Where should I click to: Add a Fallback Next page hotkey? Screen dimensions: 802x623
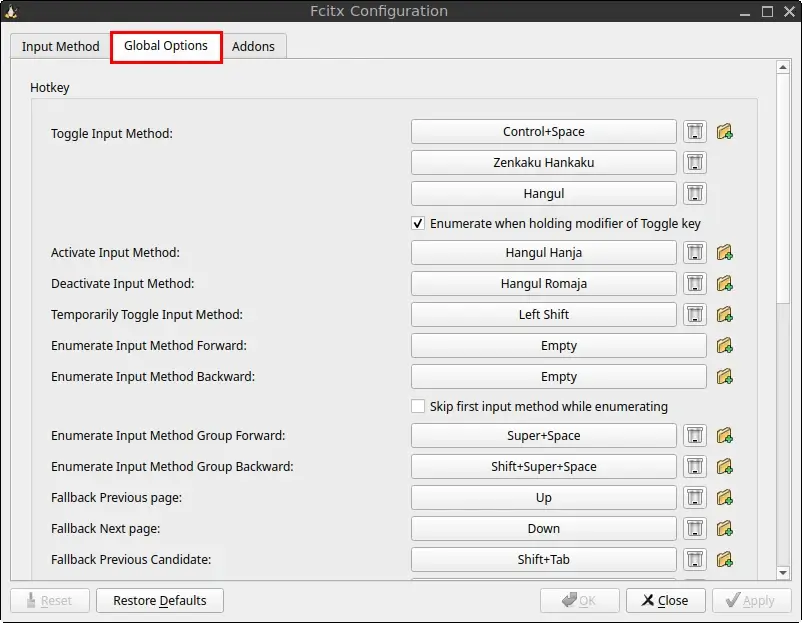coord(724,529)
